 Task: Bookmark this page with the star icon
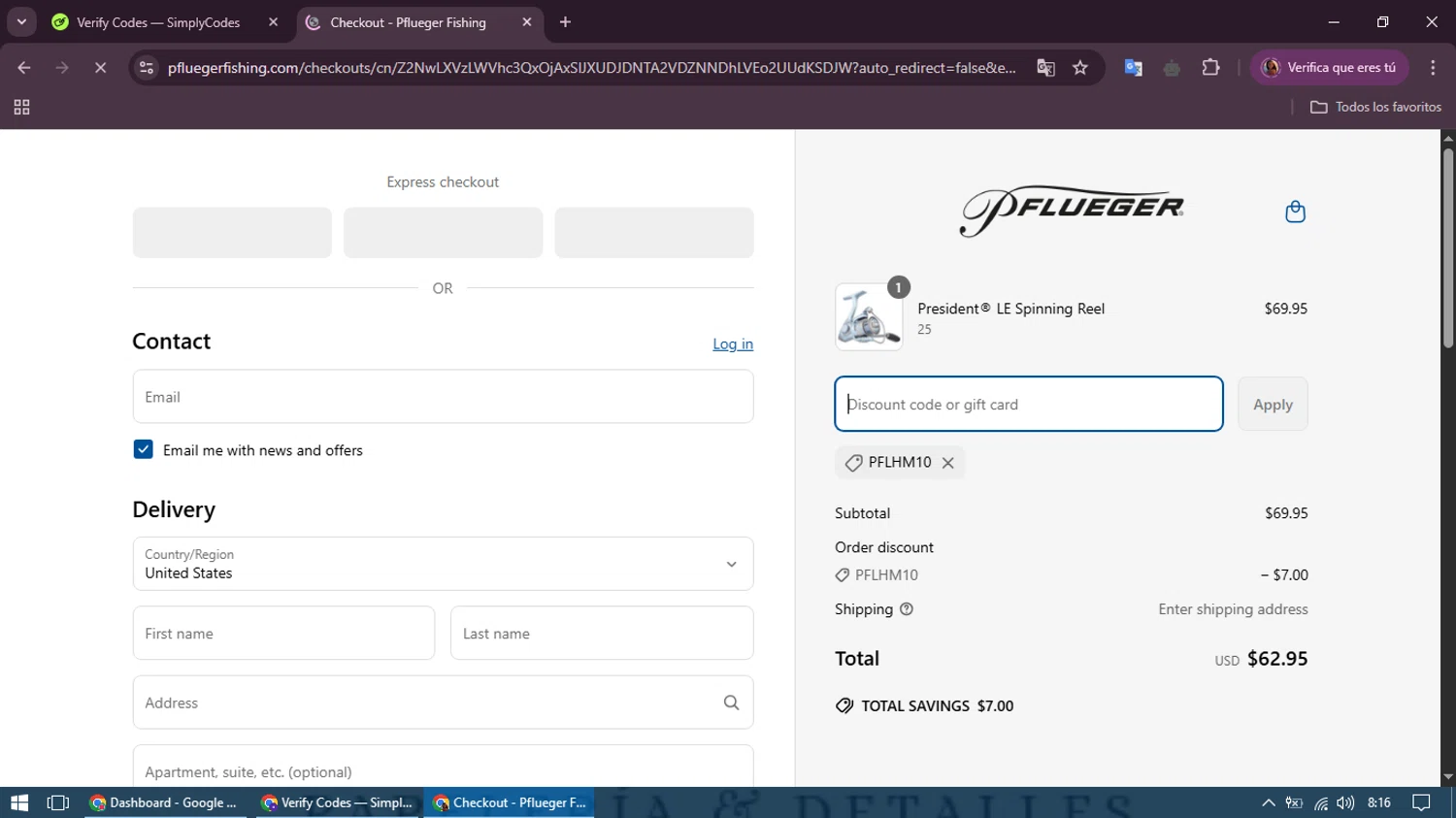[x=1080, y=68]
